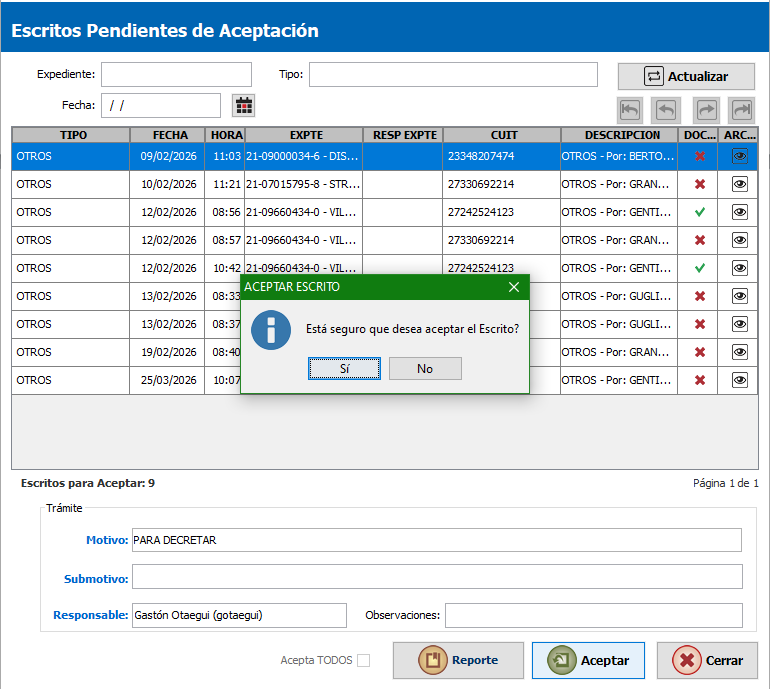Click the dialog information icon

tap(271, 330)
